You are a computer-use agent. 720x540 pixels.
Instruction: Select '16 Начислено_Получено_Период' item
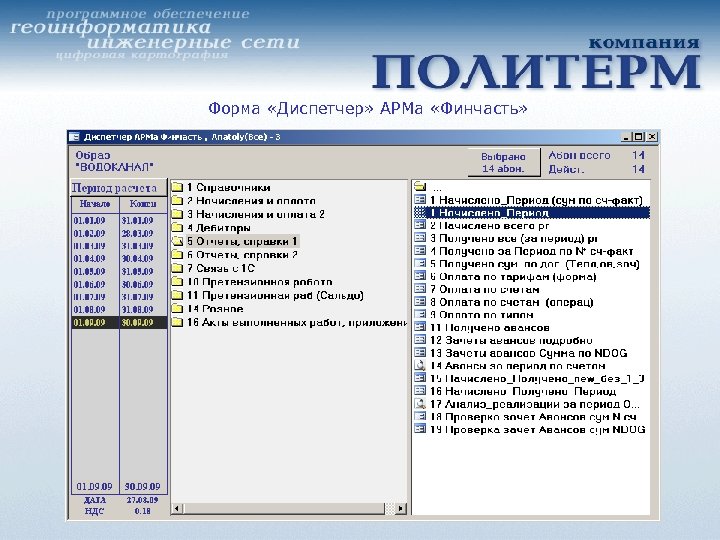click(523, 391)
